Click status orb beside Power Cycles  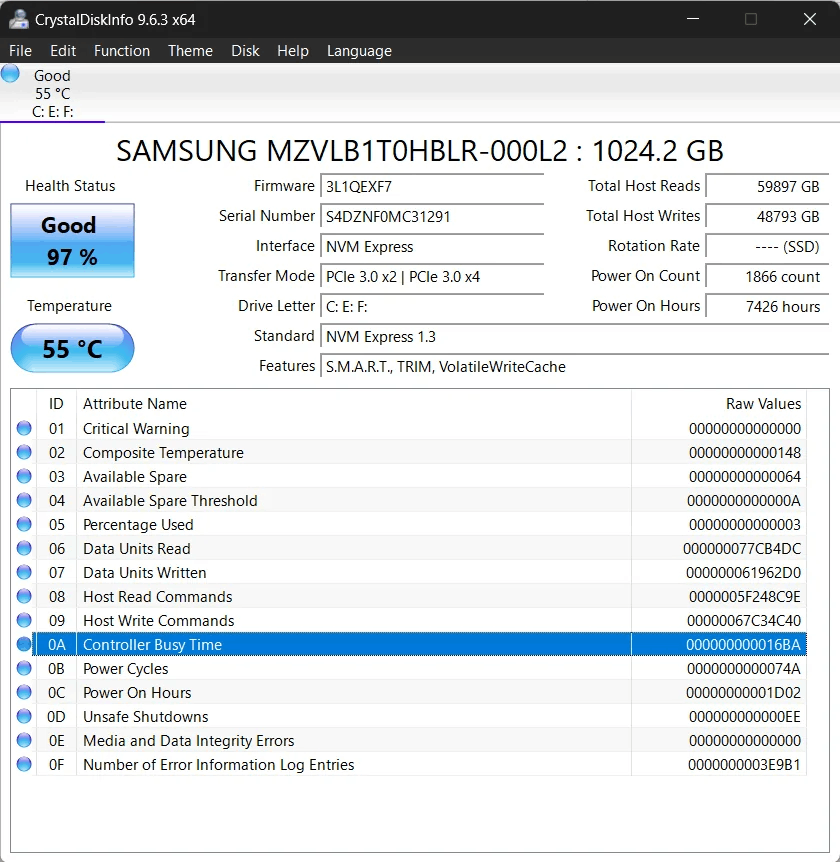tap(24, 669)
